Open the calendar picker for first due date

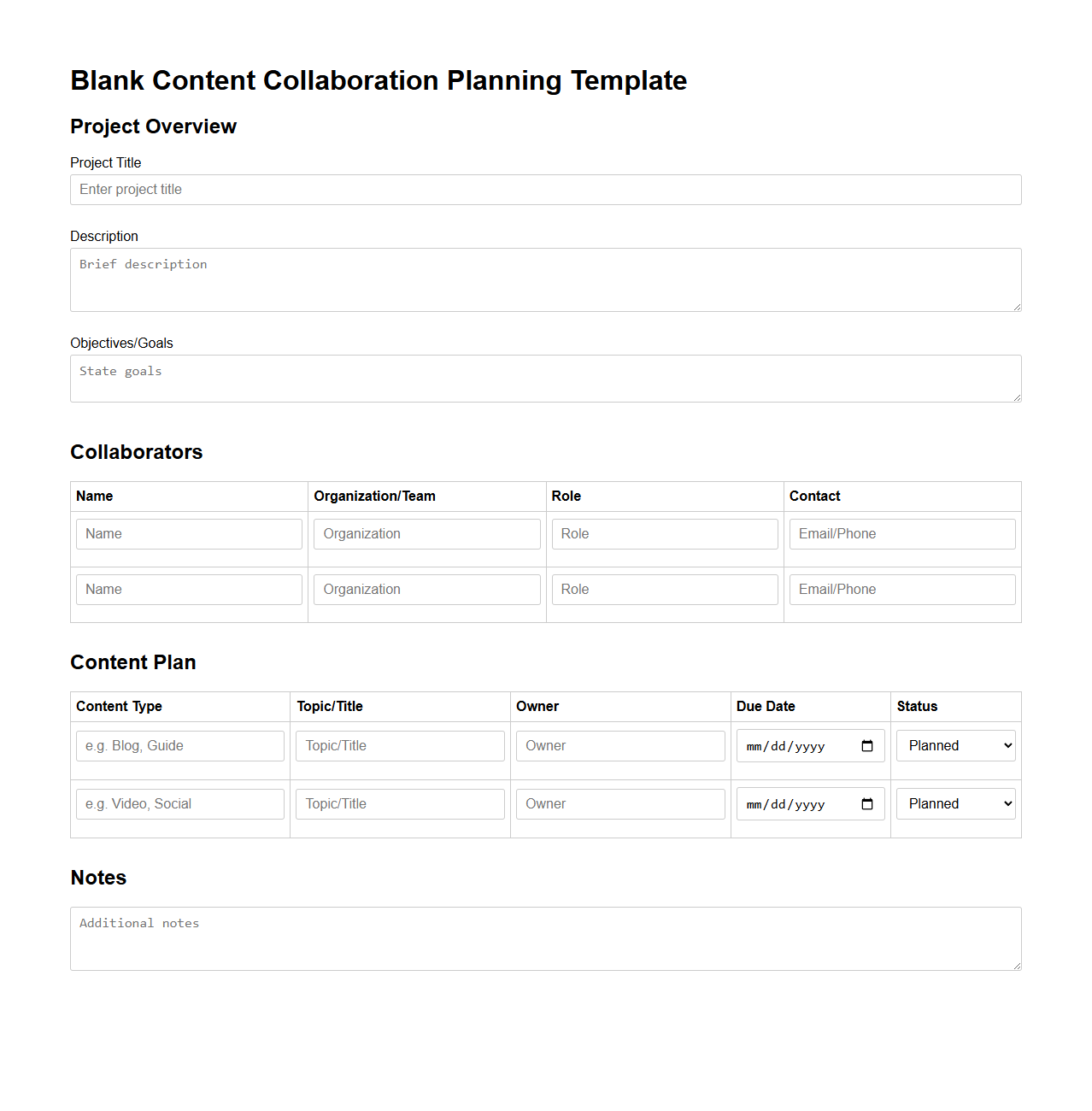point(866,745)
